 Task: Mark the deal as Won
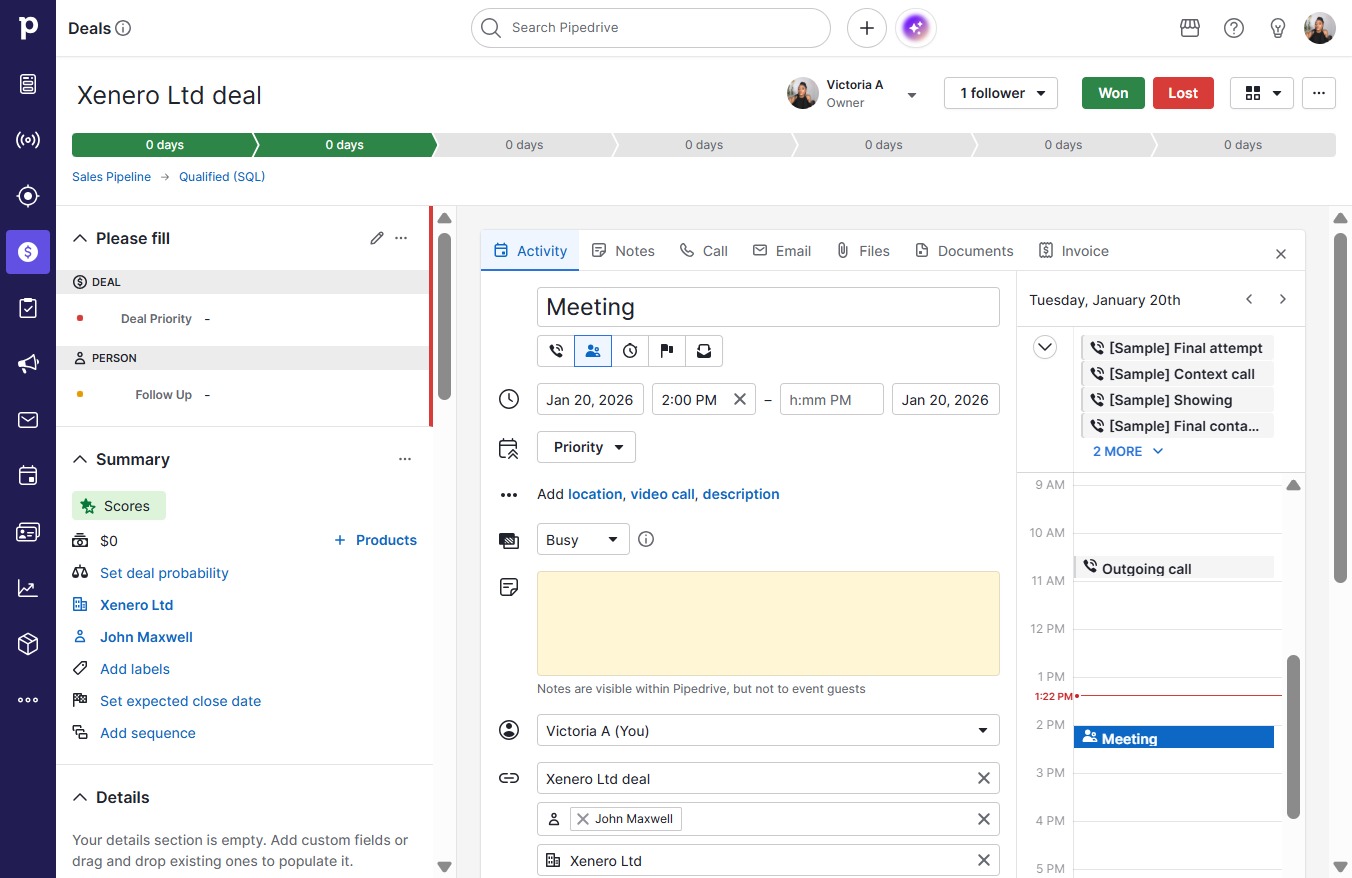[1113, 93]
